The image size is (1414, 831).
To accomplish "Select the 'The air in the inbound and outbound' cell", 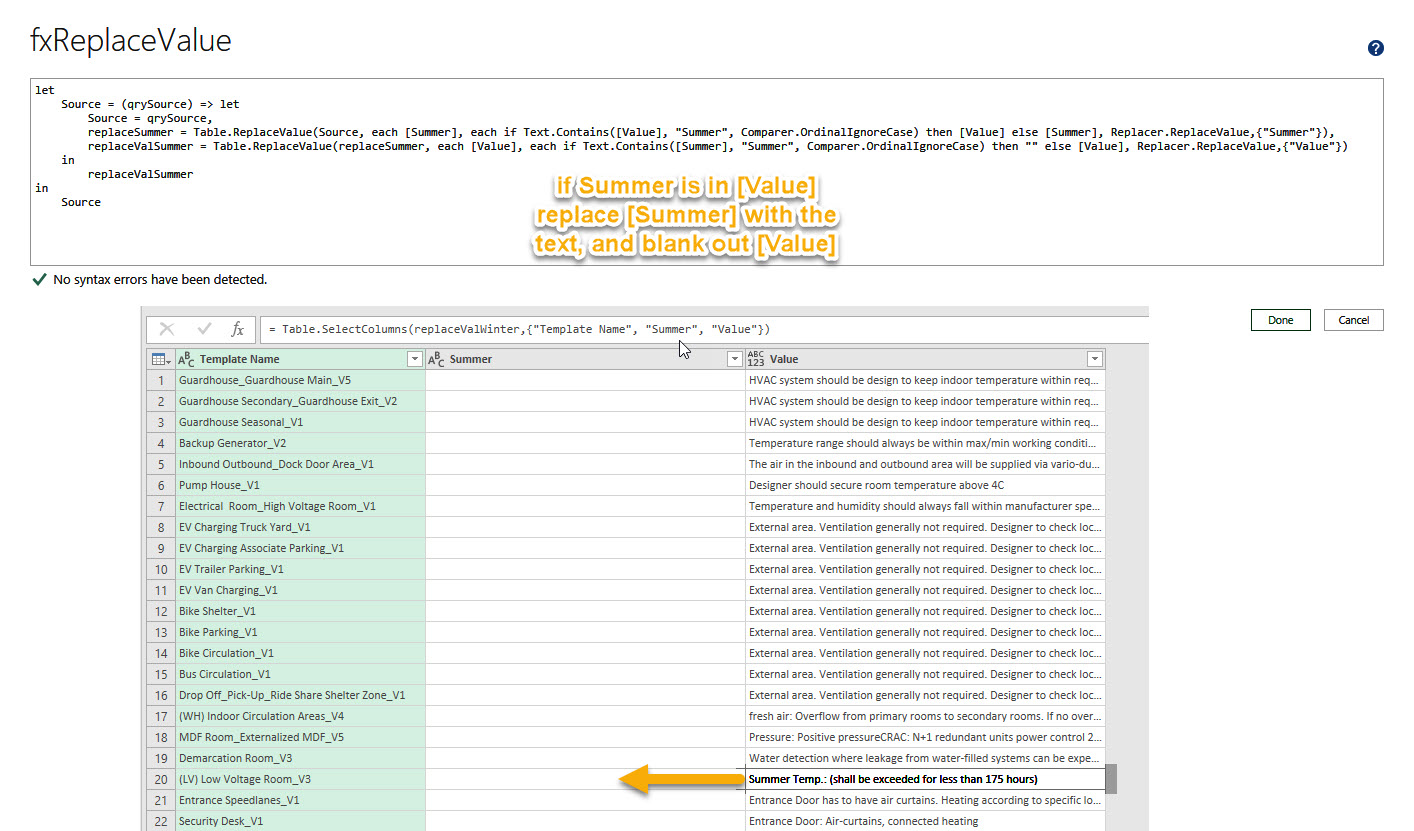I will 925,464.
